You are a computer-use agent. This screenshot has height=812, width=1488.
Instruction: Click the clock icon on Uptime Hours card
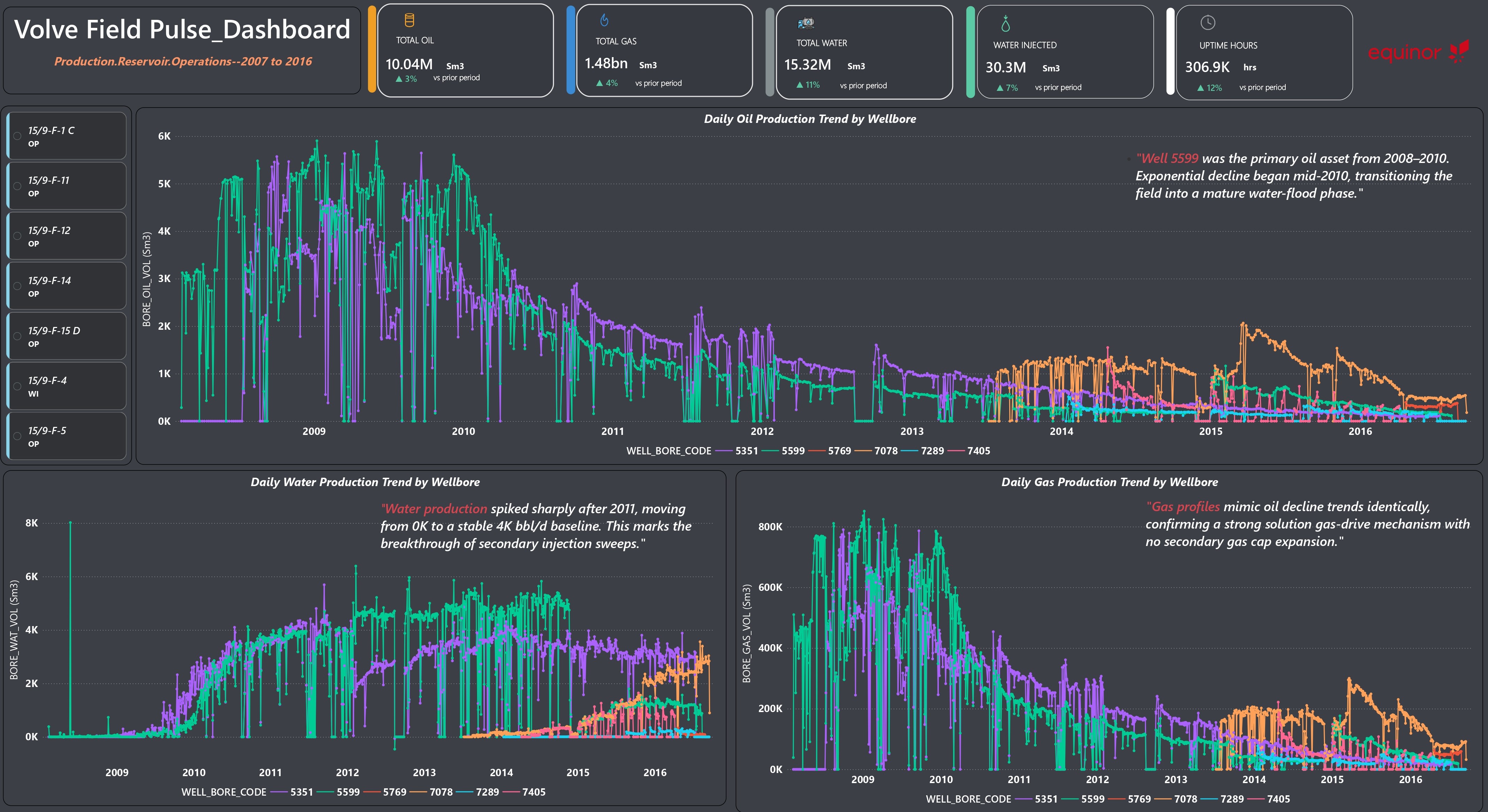(1208, 23)
